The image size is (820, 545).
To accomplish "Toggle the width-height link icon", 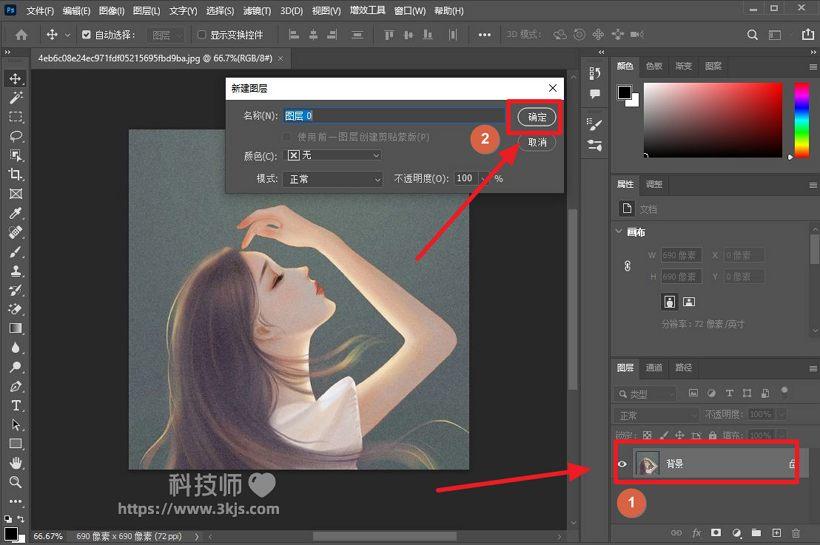I will 628,266.
